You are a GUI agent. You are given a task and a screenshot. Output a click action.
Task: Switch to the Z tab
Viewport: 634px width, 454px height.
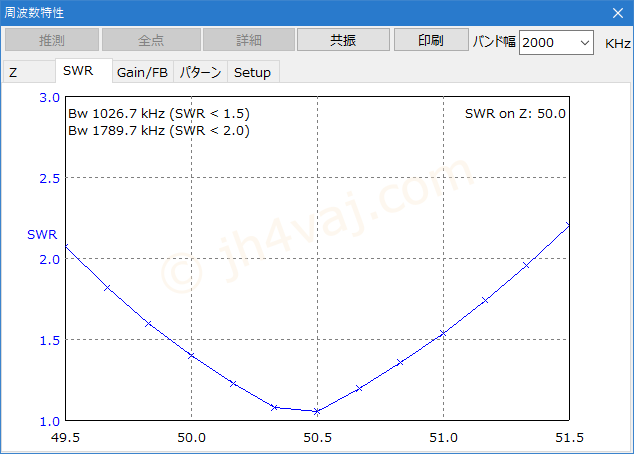click(29, 72)
